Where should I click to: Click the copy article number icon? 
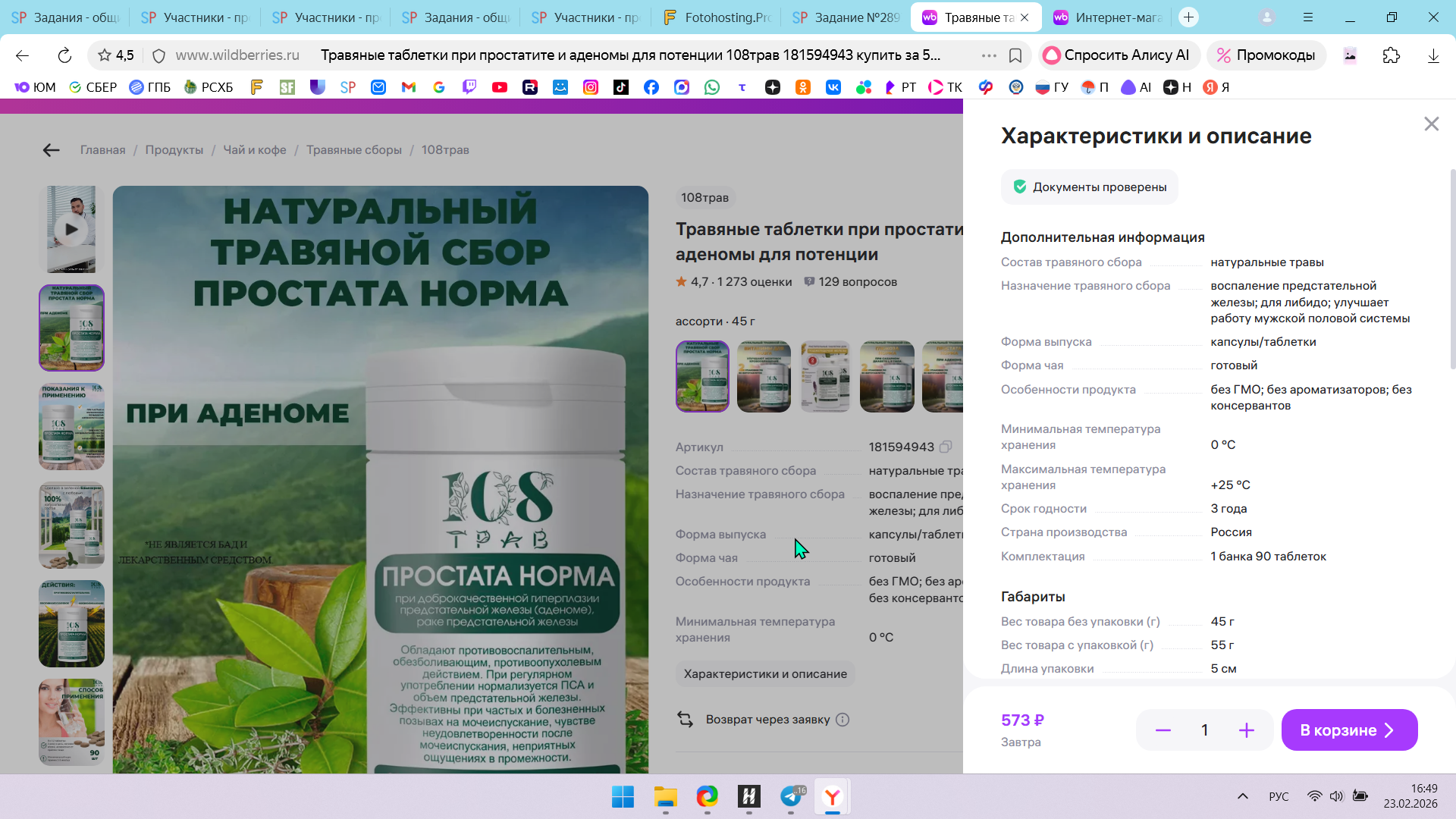[x=946, y=447]
